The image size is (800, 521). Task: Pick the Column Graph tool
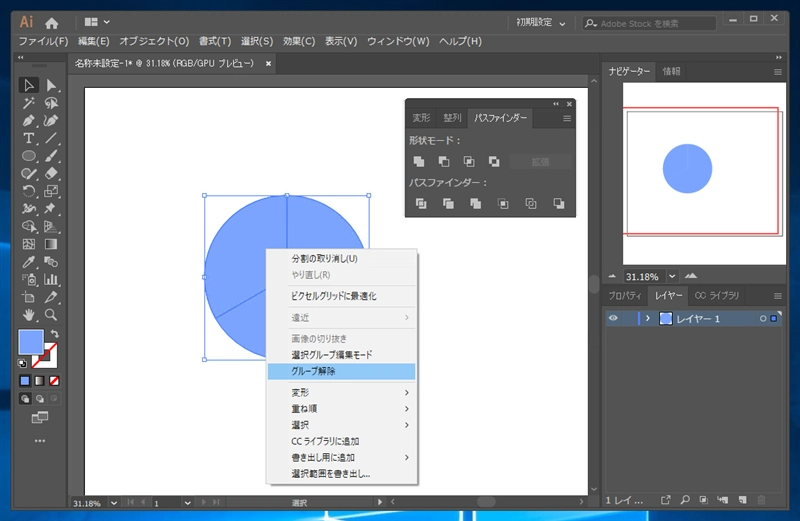(x=51, y=280)
